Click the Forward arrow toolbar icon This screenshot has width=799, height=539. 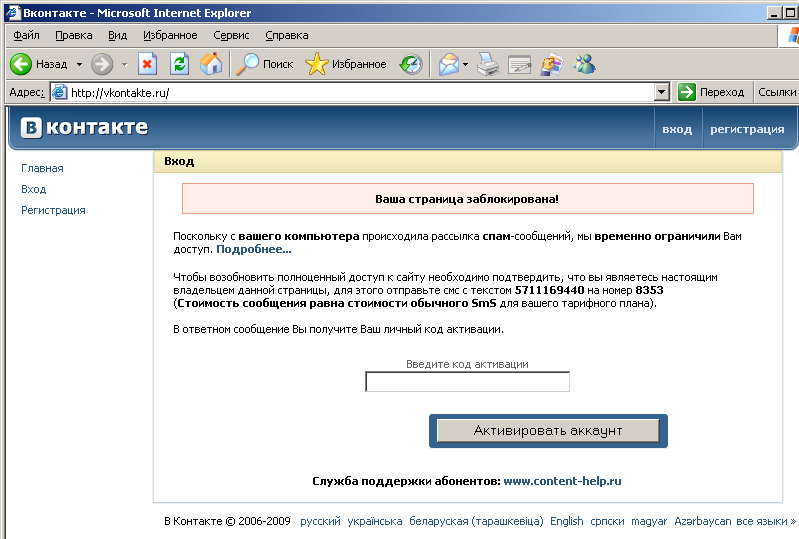(x=102, y=64)
